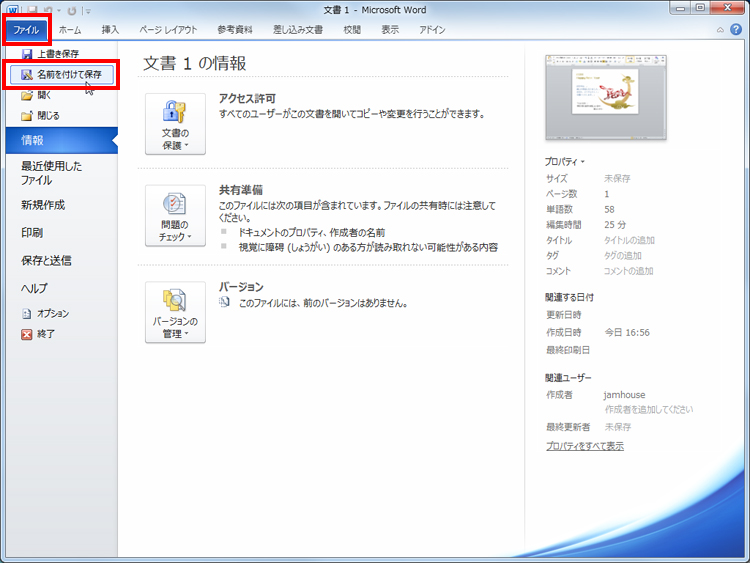Click the Word help question mark icon
This screenshot has width=750, height=563.
(736, 30)
